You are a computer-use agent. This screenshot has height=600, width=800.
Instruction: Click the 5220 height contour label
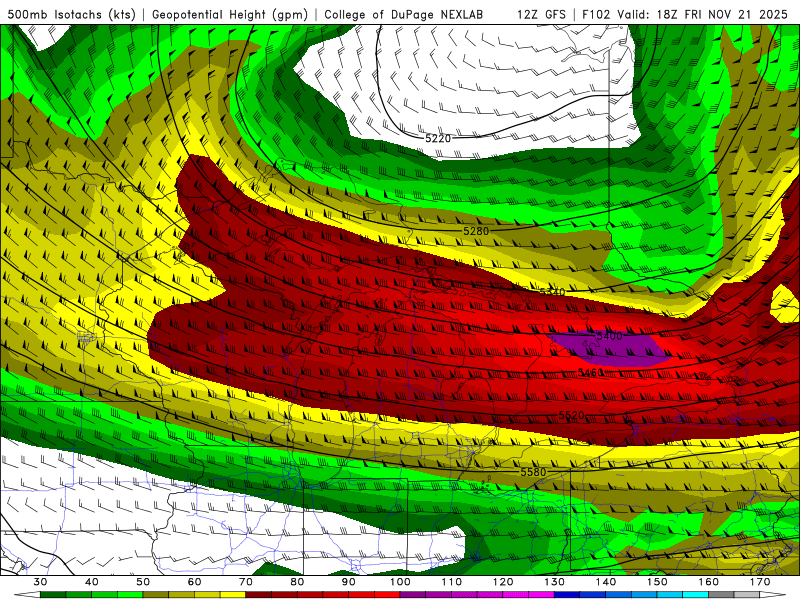(438, 138)
